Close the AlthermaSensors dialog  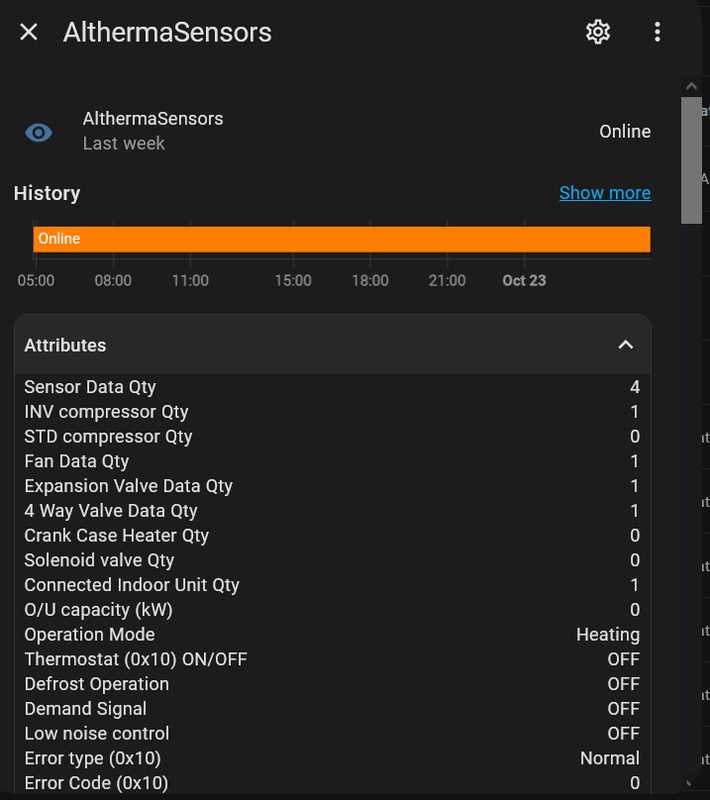[29, 32]
